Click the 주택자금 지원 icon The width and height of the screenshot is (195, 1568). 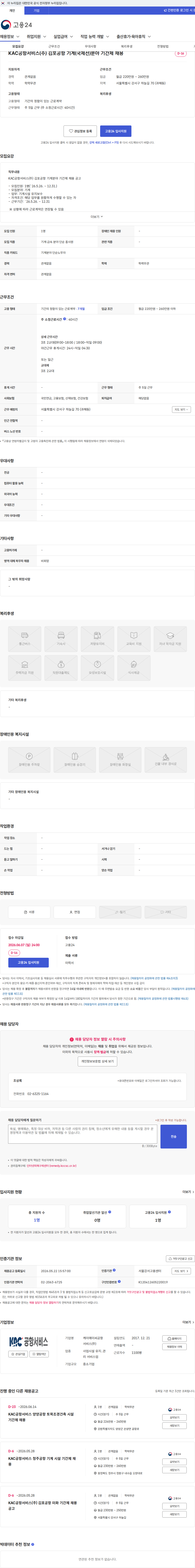point(25,668)
